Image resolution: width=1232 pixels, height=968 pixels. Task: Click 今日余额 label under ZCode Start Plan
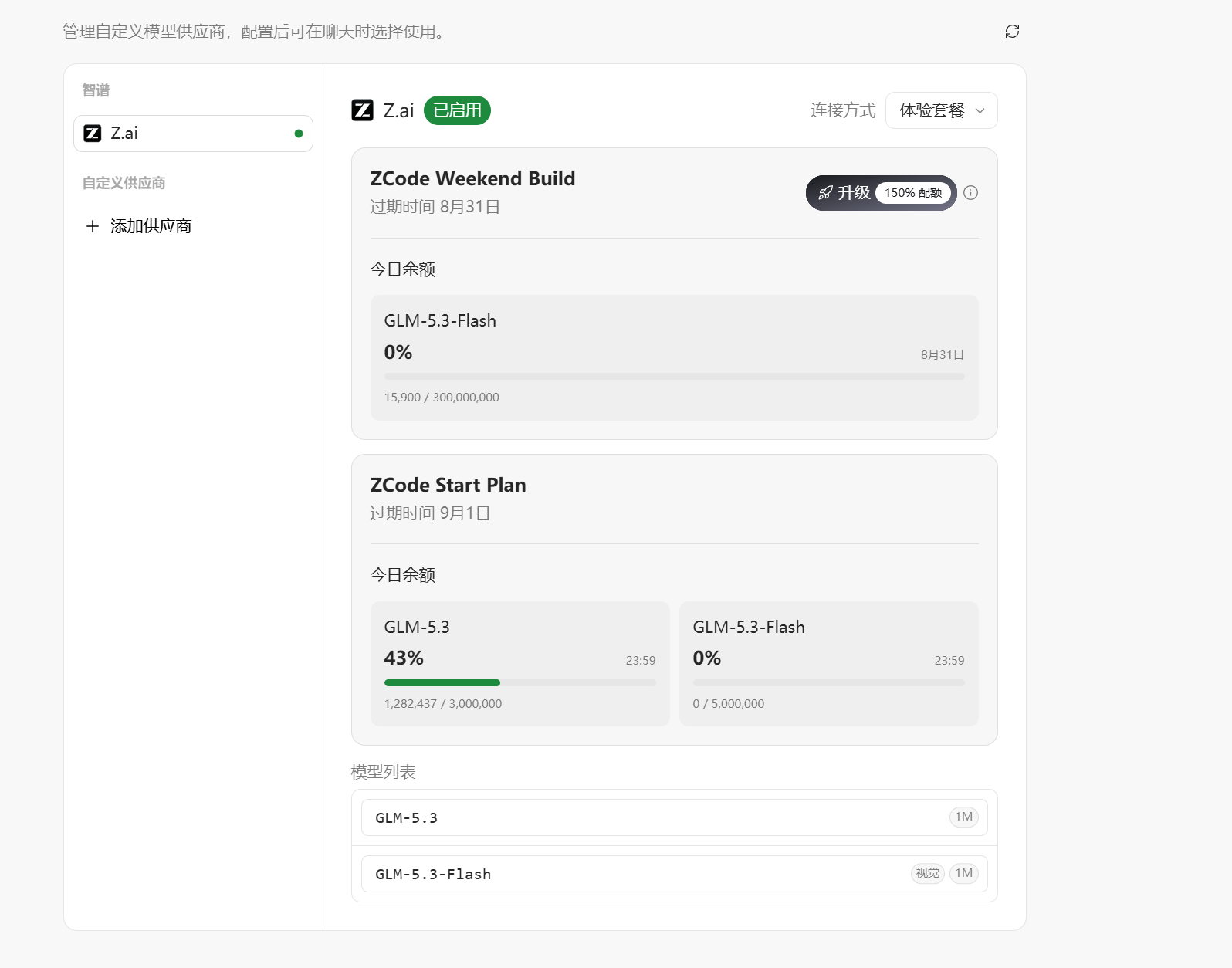point(402,575)
